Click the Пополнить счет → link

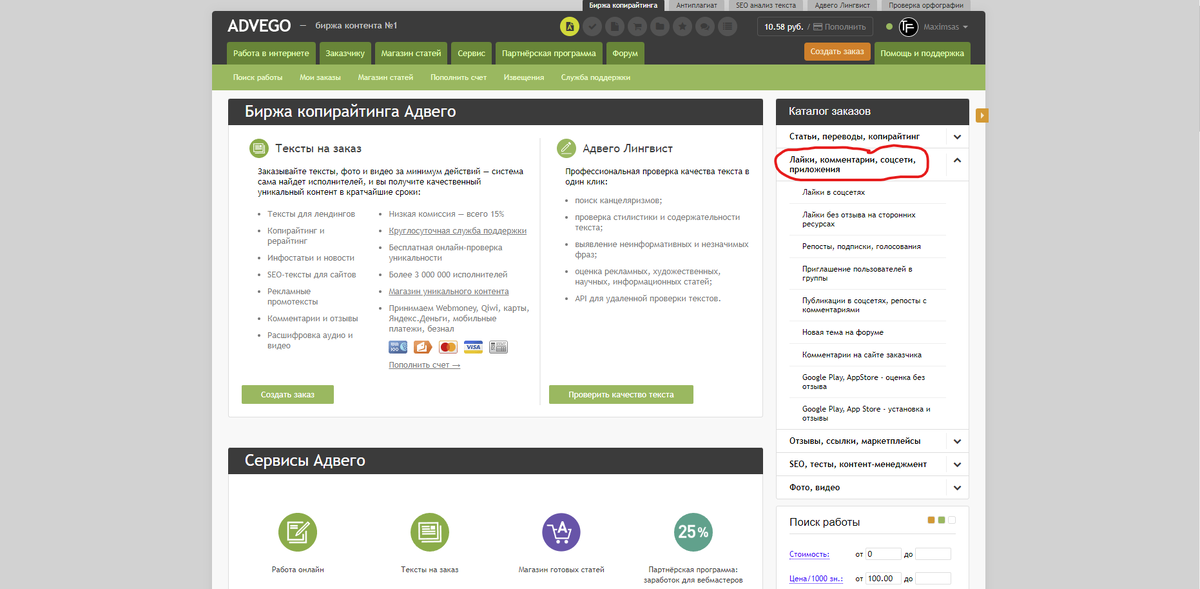[x=424, y=365]
